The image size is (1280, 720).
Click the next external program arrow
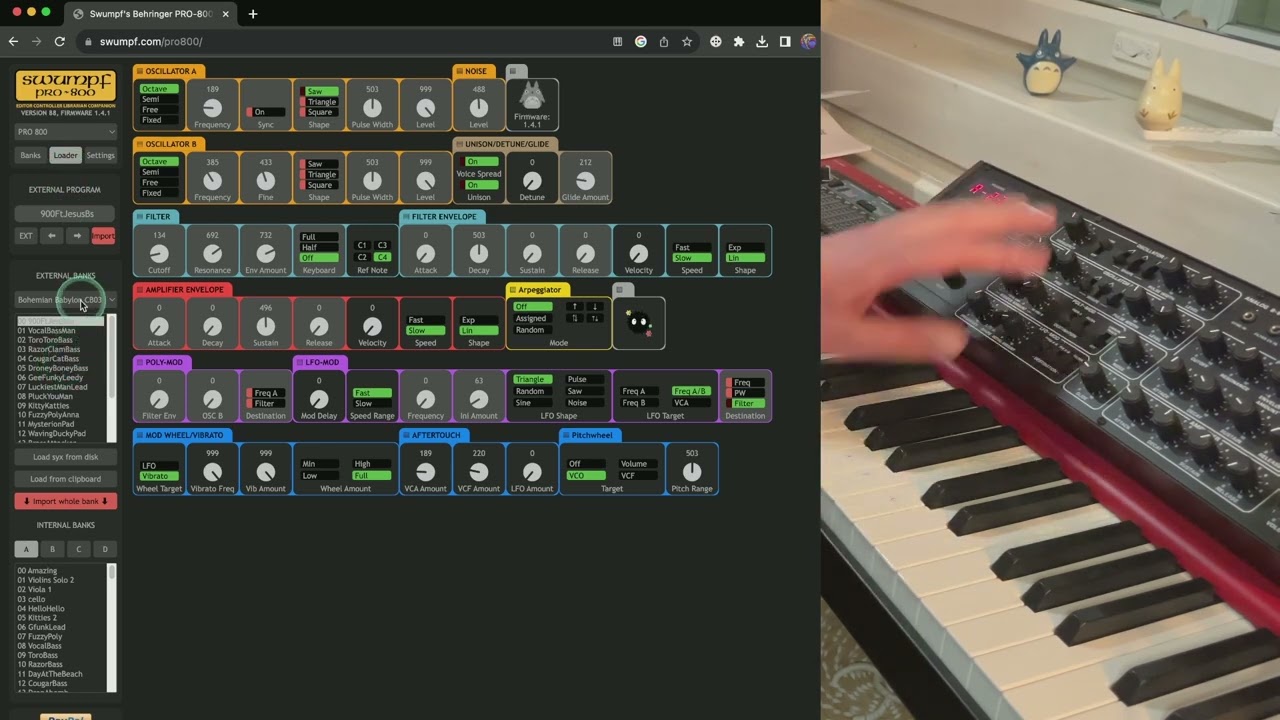pyautogui.click(x=77, y=236)
